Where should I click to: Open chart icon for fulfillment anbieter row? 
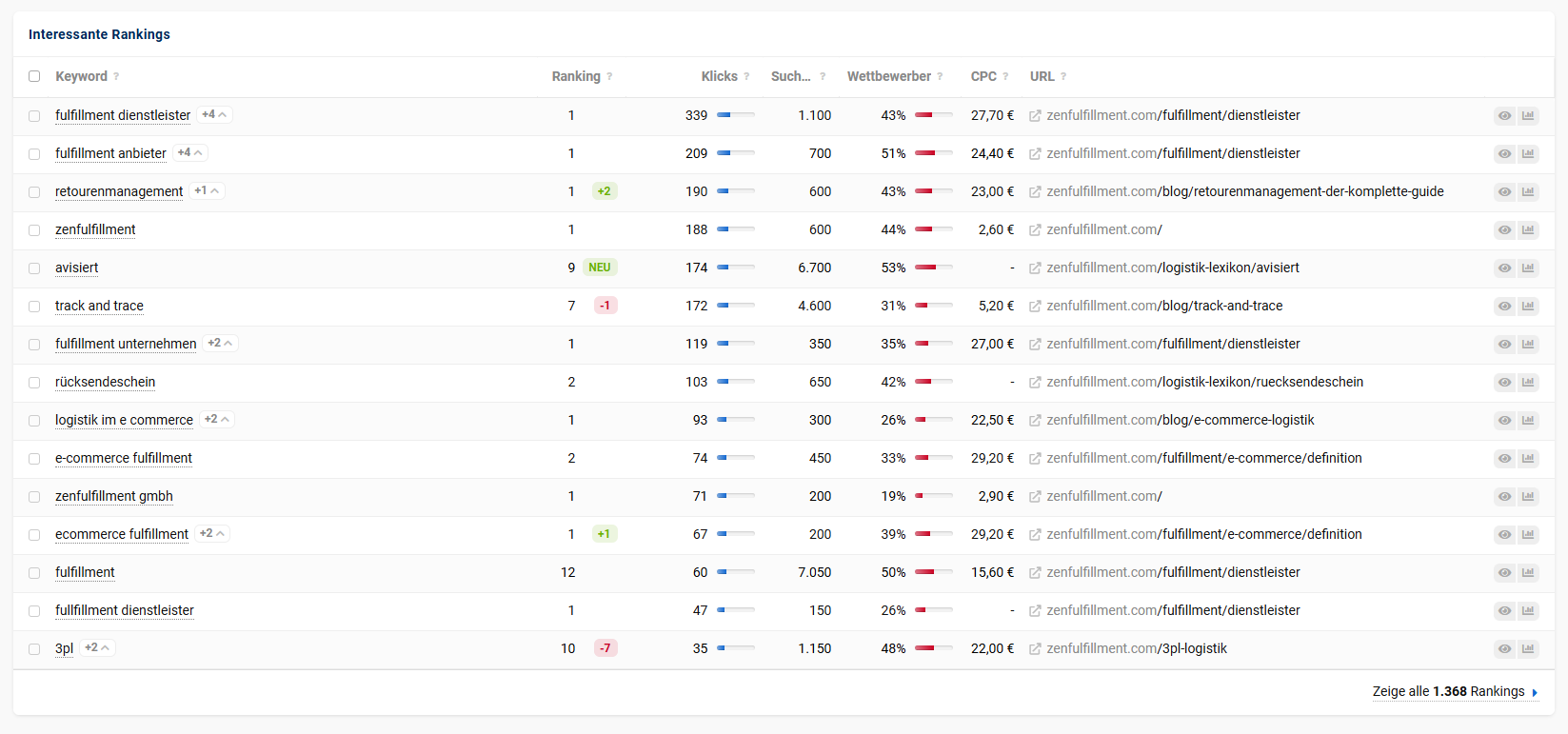(x=1528, y=154)
